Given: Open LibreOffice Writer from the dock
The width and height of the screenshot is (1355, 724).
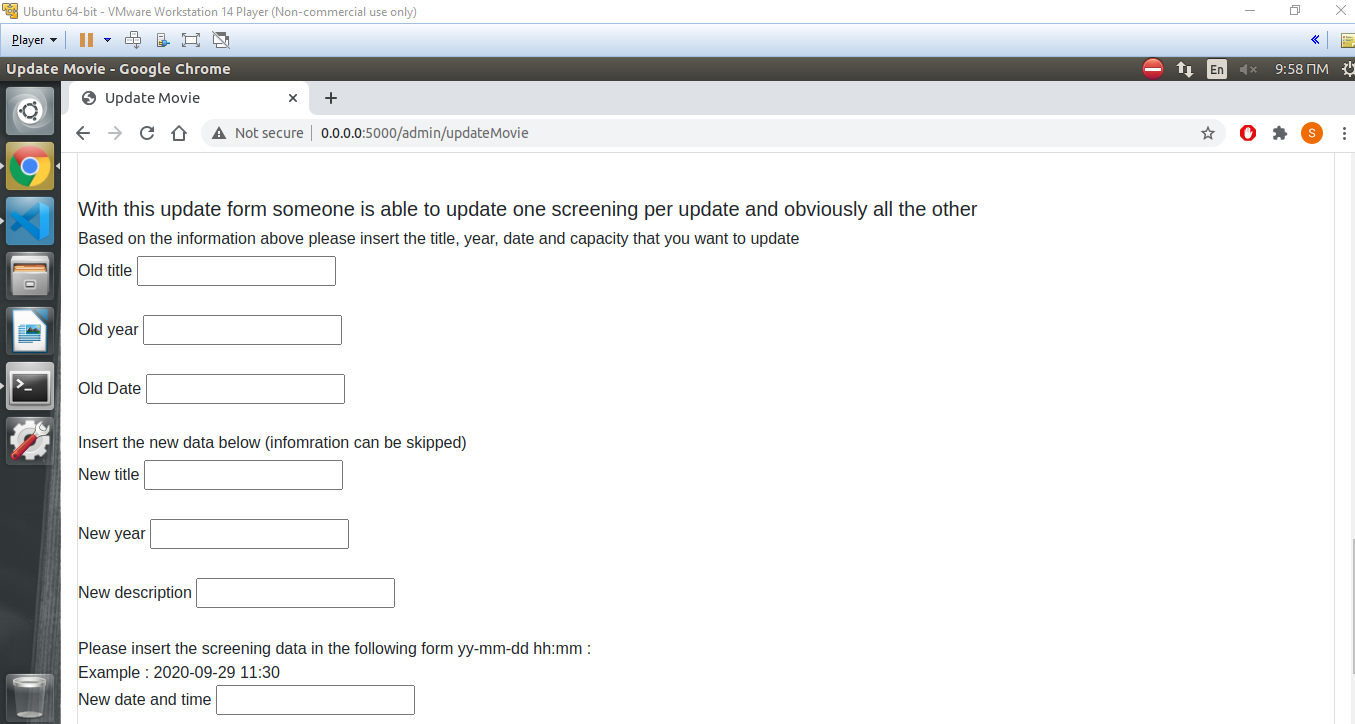Looking at the screenshot, I should pyautogui.click(x=30, y=331).
